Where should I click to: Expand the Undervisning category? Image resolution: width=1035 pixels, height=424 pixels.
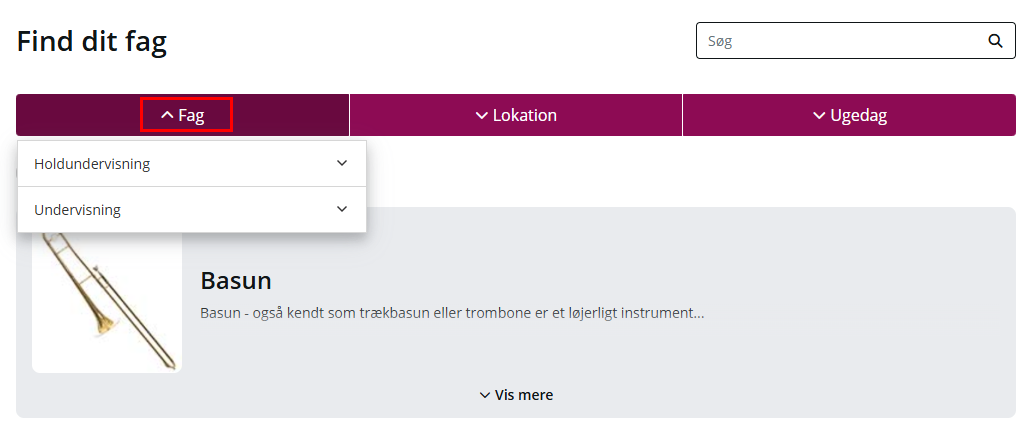[x=191, y=210]
